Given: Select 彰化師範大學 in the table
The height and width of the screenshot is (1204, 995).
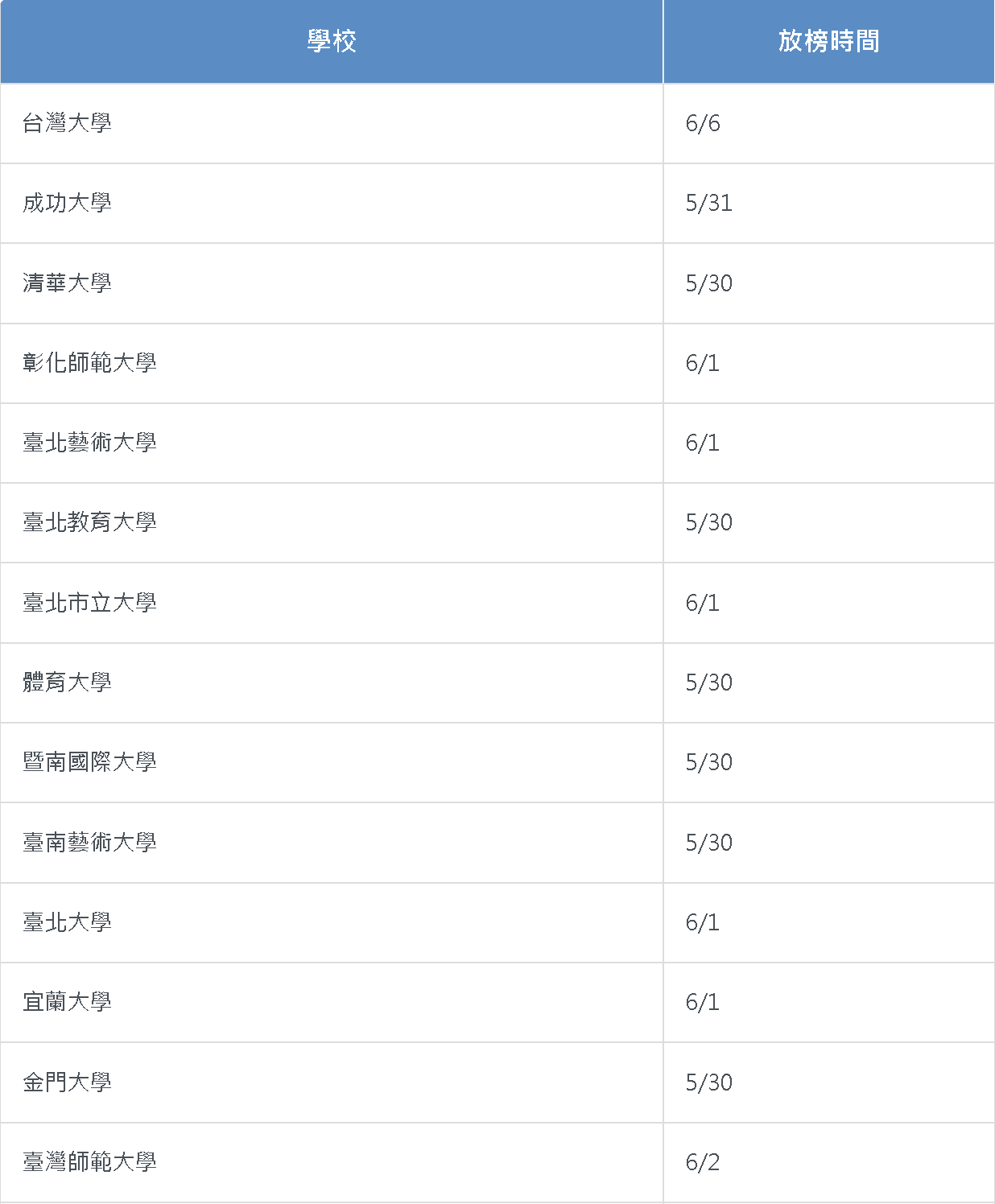Looking at the screenshot, I should [x=89, y=363].
